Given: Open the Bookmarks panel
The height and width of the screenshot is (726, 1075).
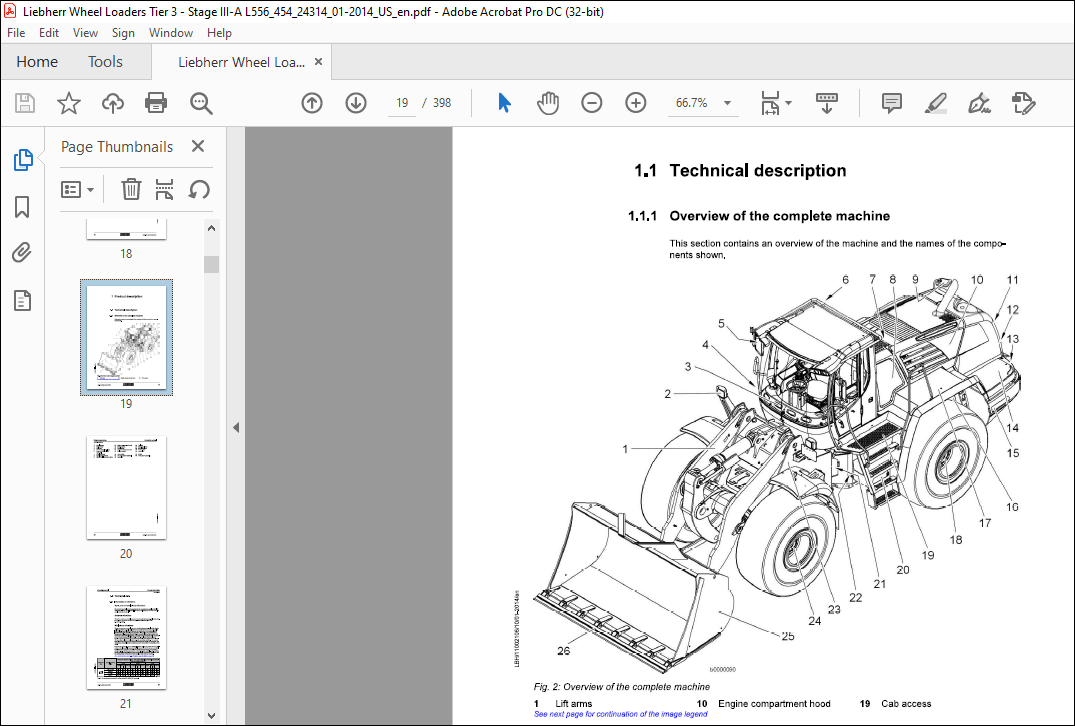Looking at the screenshot, I should pos(22,207).
